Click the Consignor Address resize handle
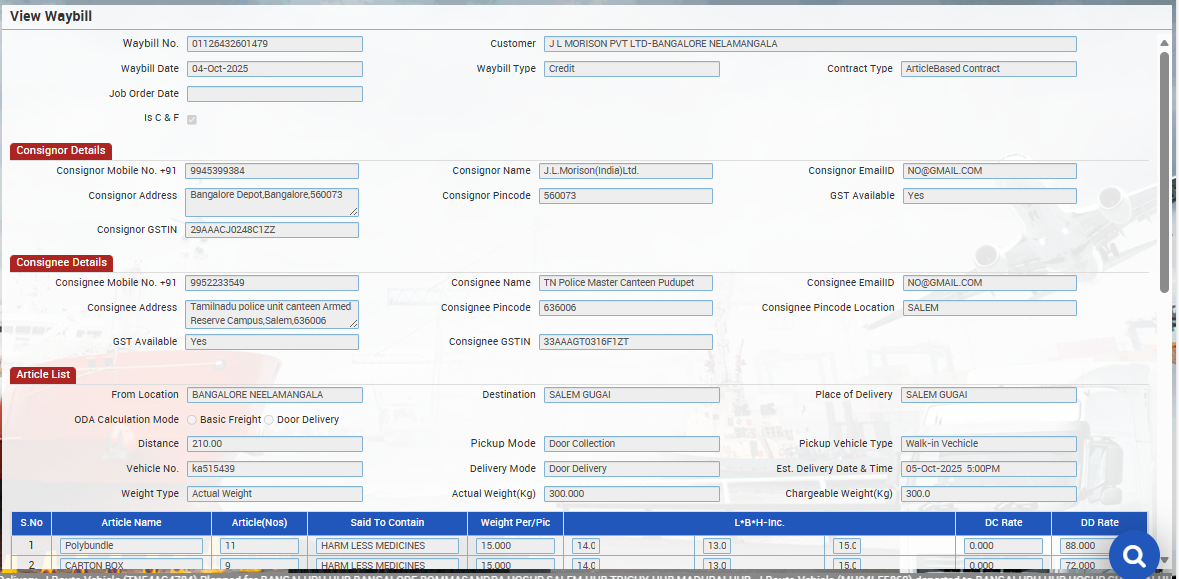The width and height of the screenshot is (1179, 579). 353,212
